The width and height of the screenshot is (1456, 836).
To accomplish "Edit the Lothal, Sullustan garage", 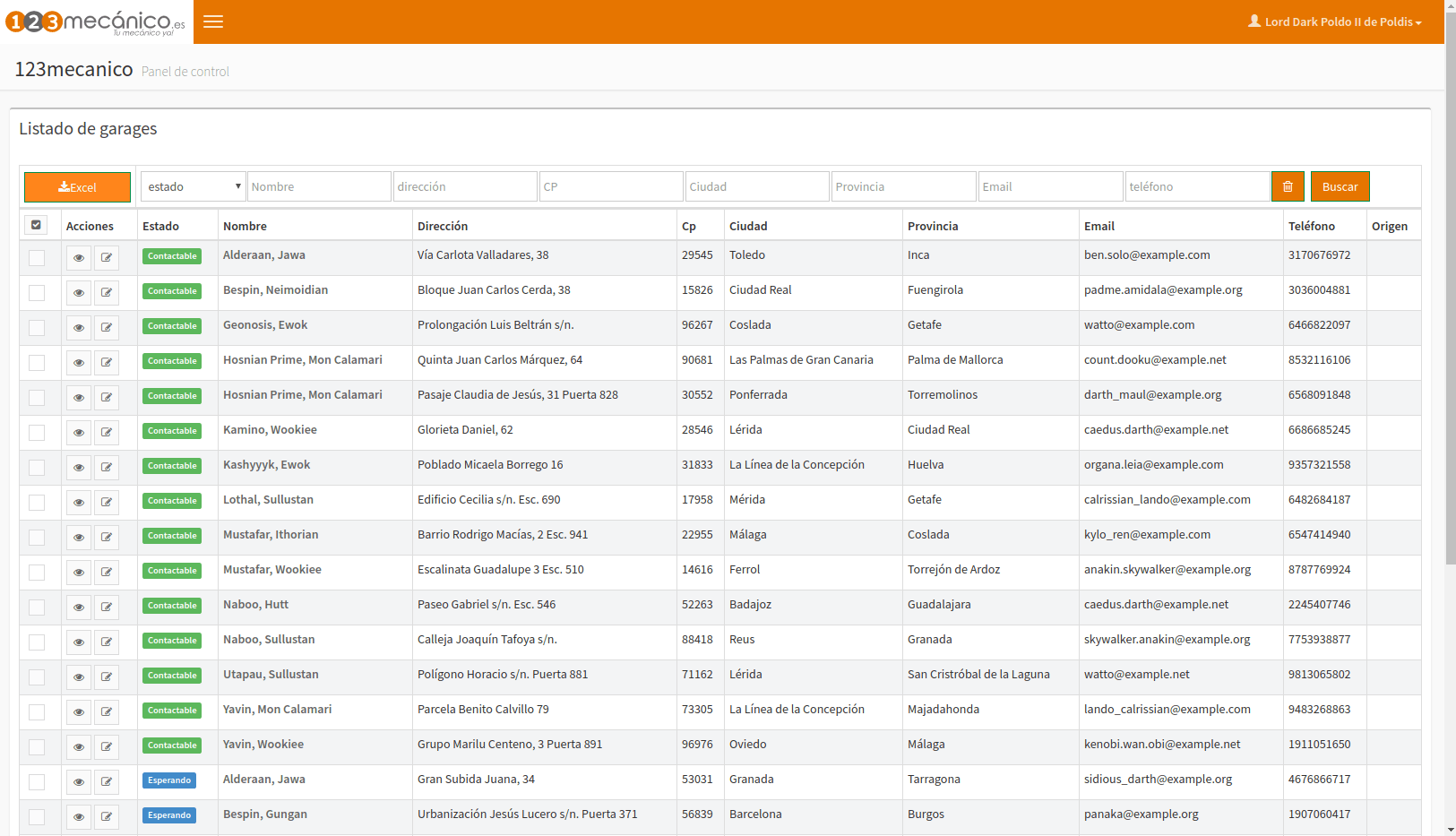I will click(x=107, y=503).
